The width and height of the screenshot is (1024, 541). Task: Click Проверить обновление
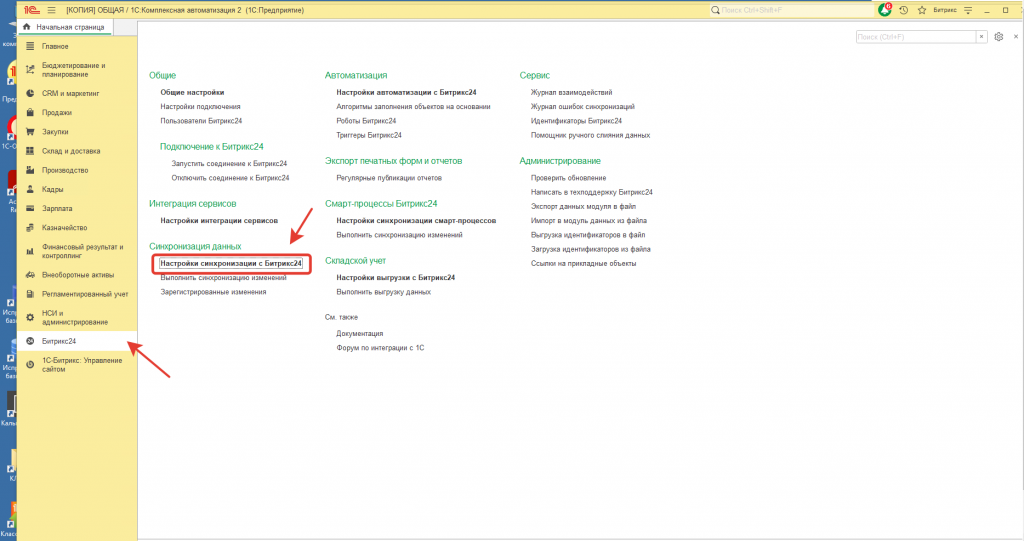[x=568, y=178]
